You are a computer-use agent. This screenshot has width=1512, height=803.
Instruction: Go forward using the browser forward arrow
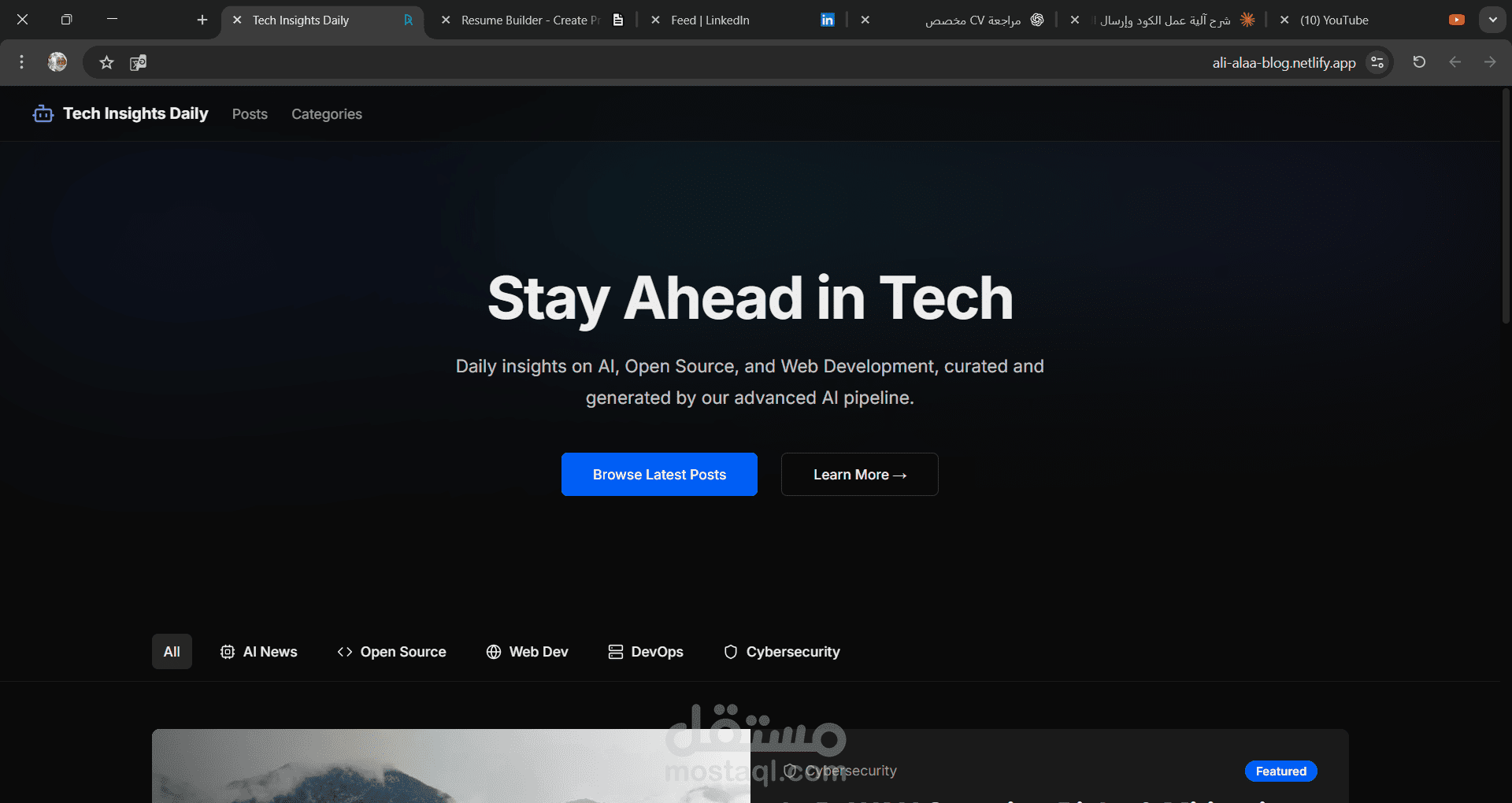pyautogui.click(x=1490, y=62)
